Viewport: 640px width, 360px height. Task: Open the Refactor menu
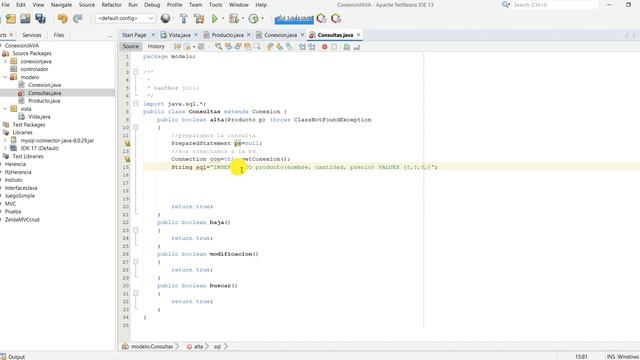pyautogui.click(x=111, y=5)
